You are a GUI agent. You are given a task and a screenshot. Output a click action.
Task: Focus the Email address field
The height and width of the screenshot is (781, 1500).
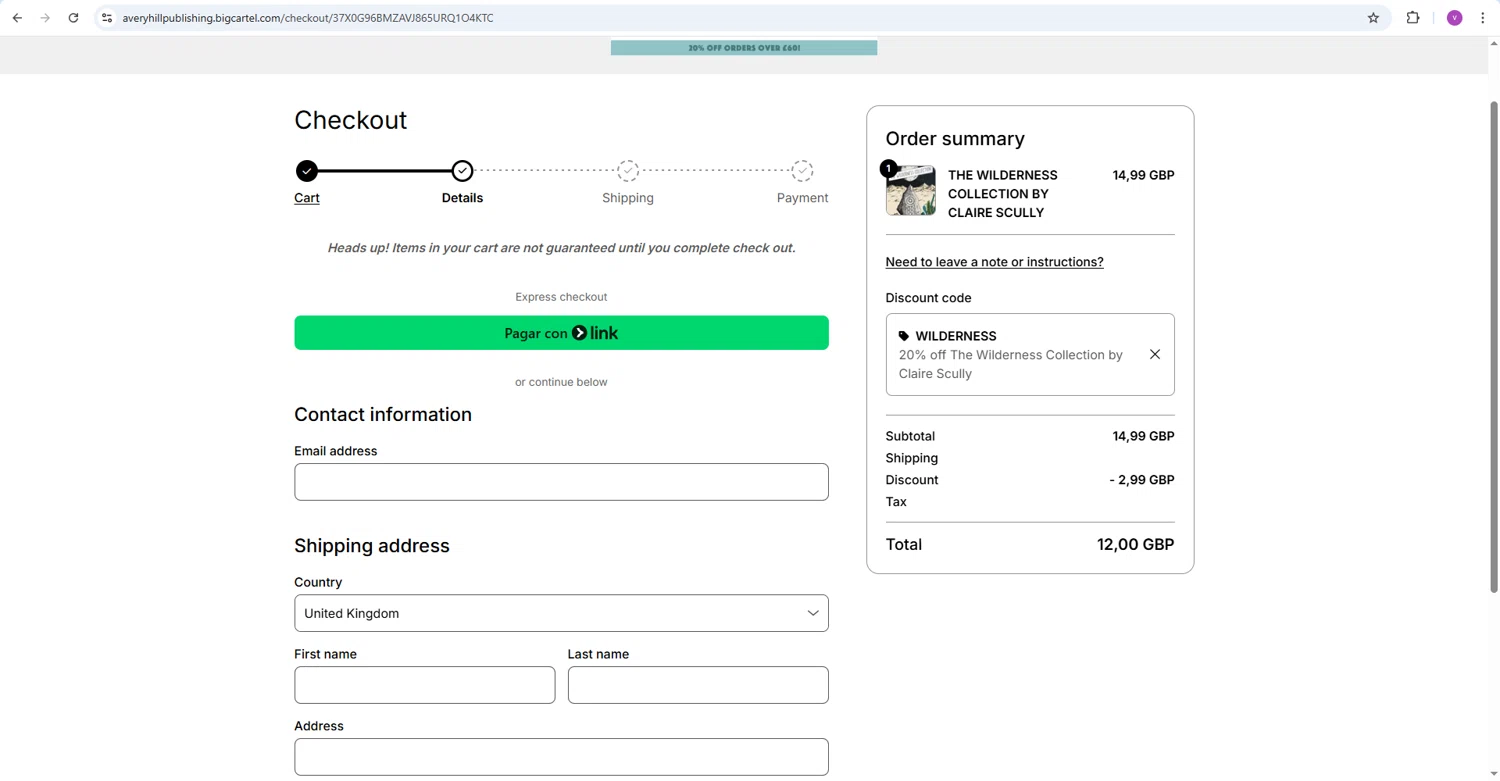561,482
